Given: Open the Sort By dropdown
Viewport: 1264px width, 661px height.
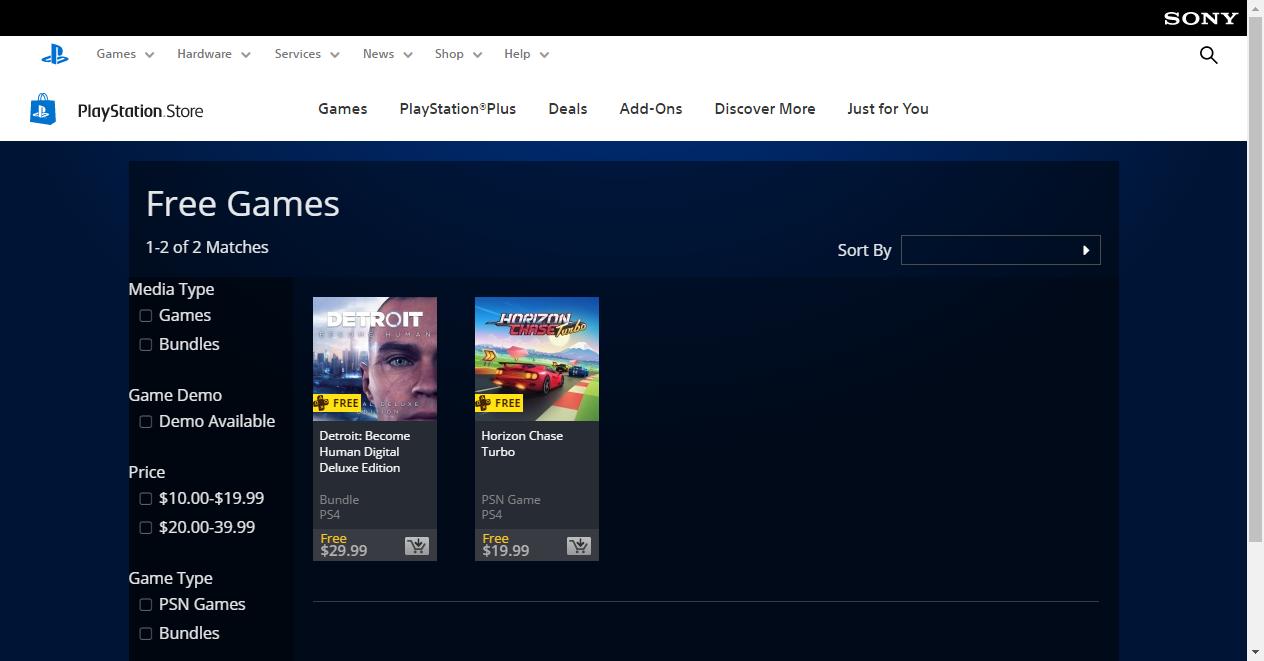Looking at the screenshot, I should pyautogui.click(x=1000, y=250).
